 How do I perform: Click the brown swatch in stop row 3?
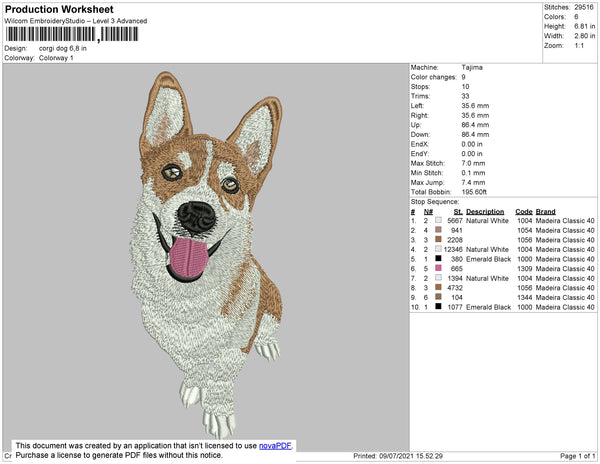pyautogui.click(x=438, y=239)
